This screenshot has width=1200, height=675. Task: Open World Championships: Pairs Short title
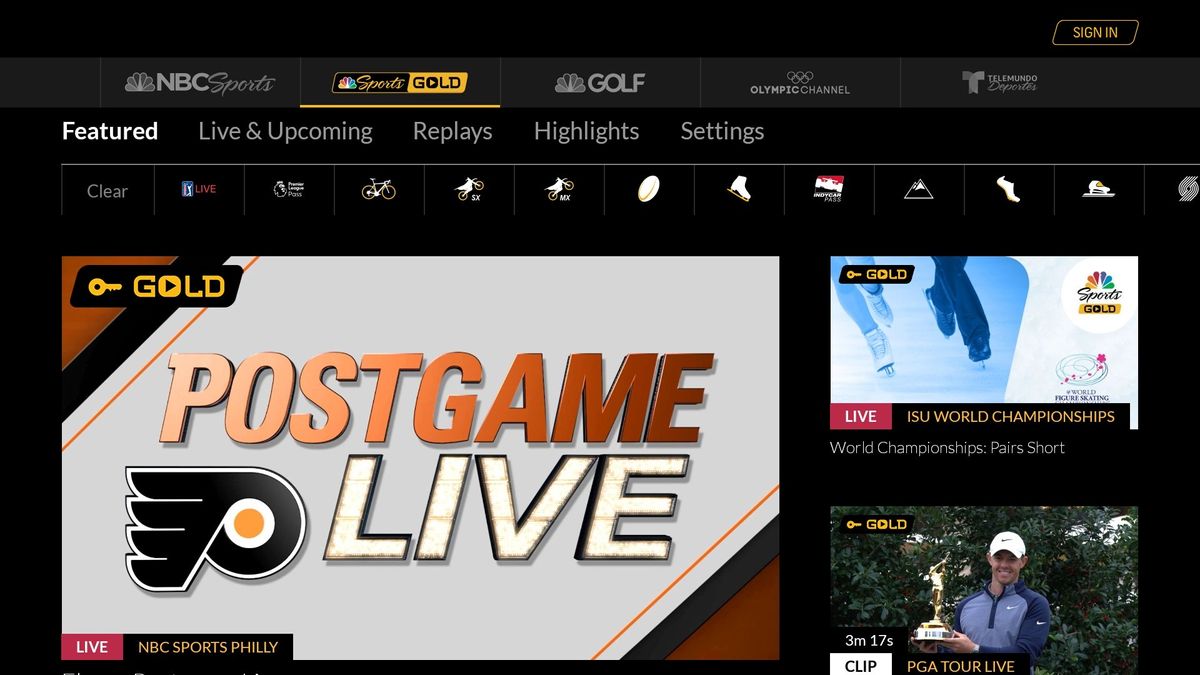point(947,447)
